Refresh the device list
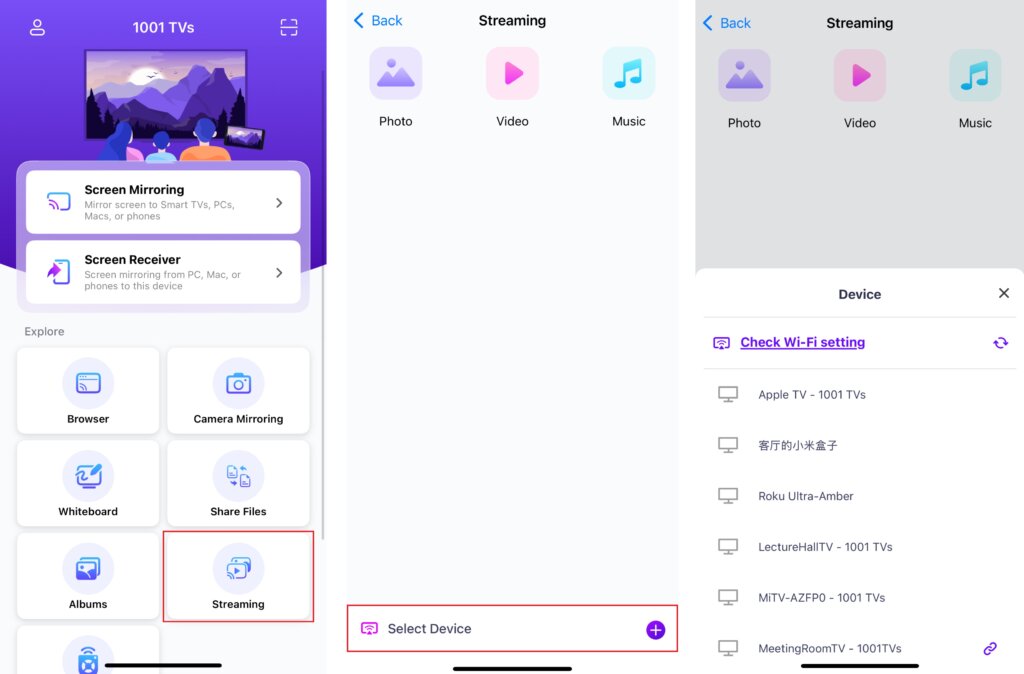The height and width of the screenshot is (674, 1024). pos(1000,343)
